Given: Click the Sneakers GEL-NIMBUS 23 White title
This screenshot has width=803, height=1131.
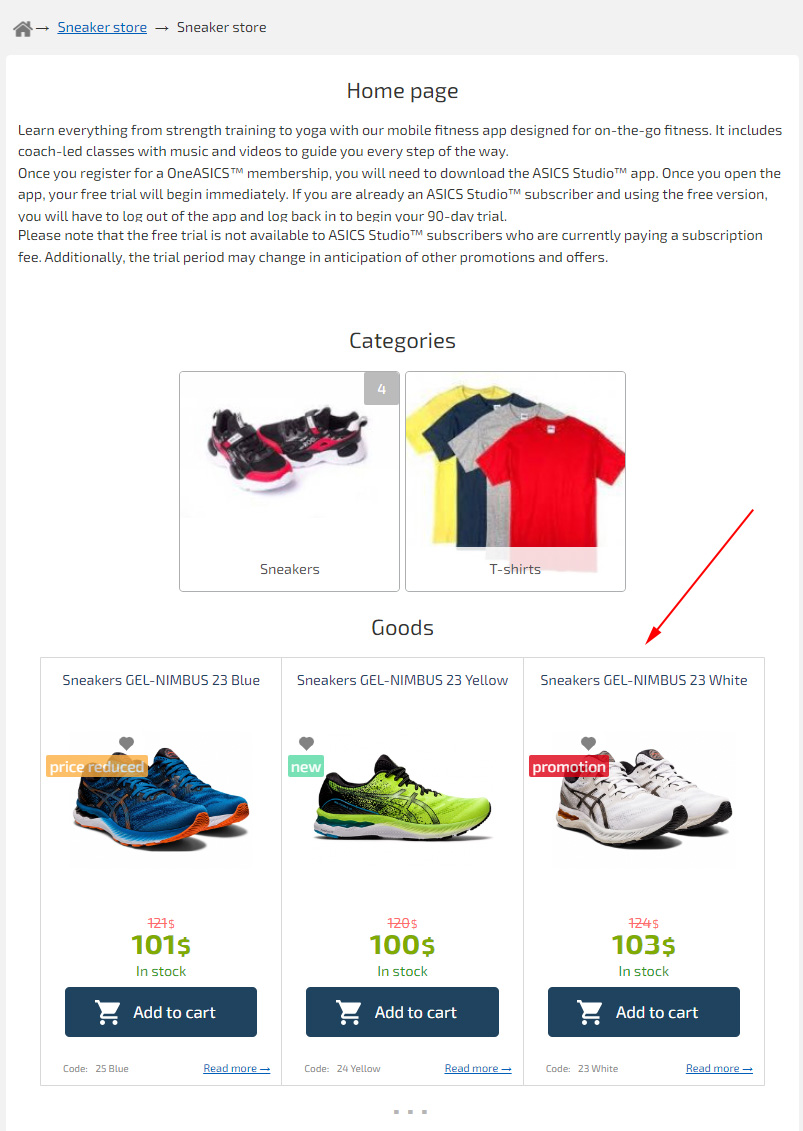Looking at the screenshot, I should coord(644,679).
